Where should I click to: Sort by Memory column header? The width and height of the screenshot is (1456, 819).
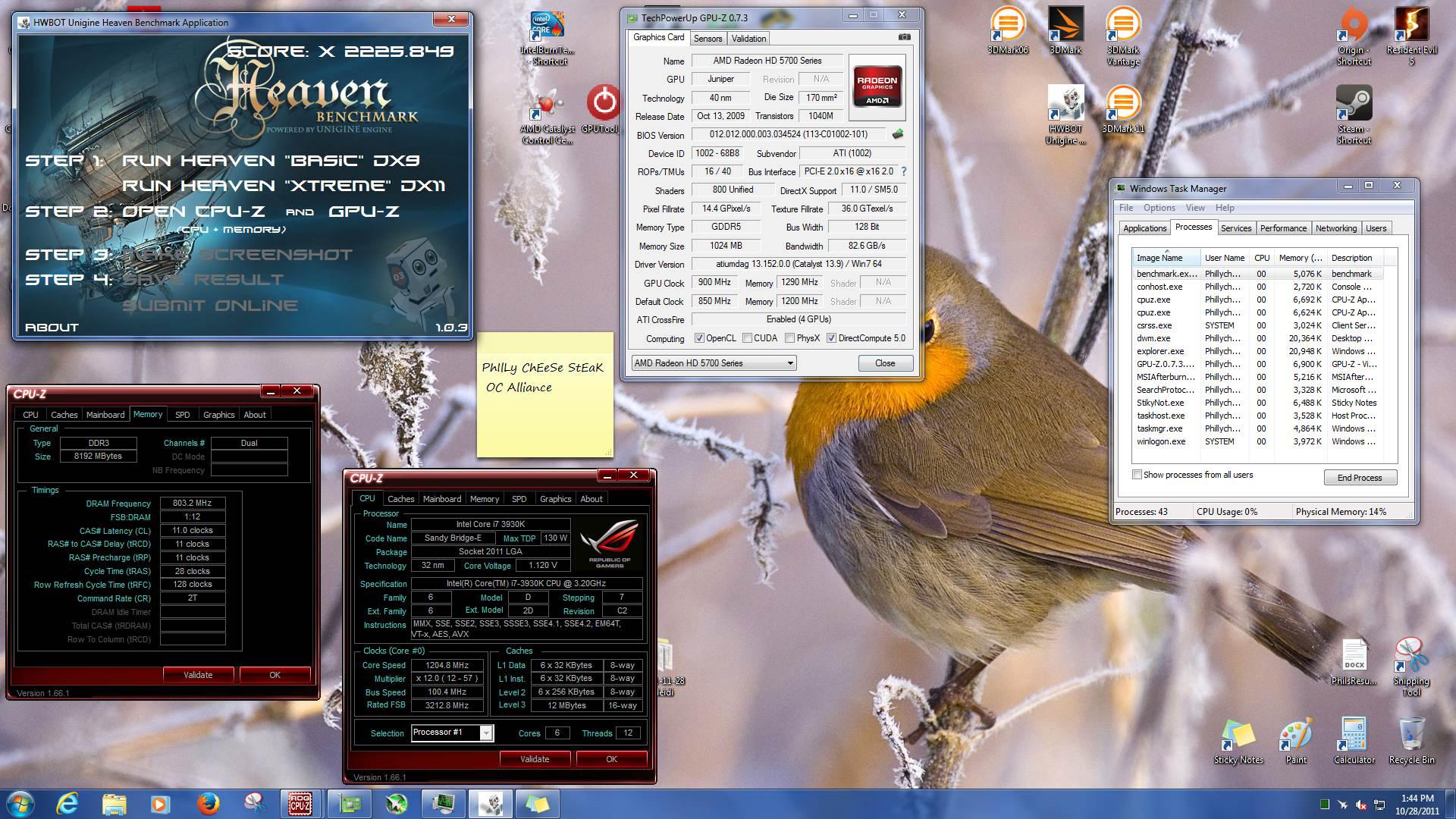click(x=1300, y=258)
